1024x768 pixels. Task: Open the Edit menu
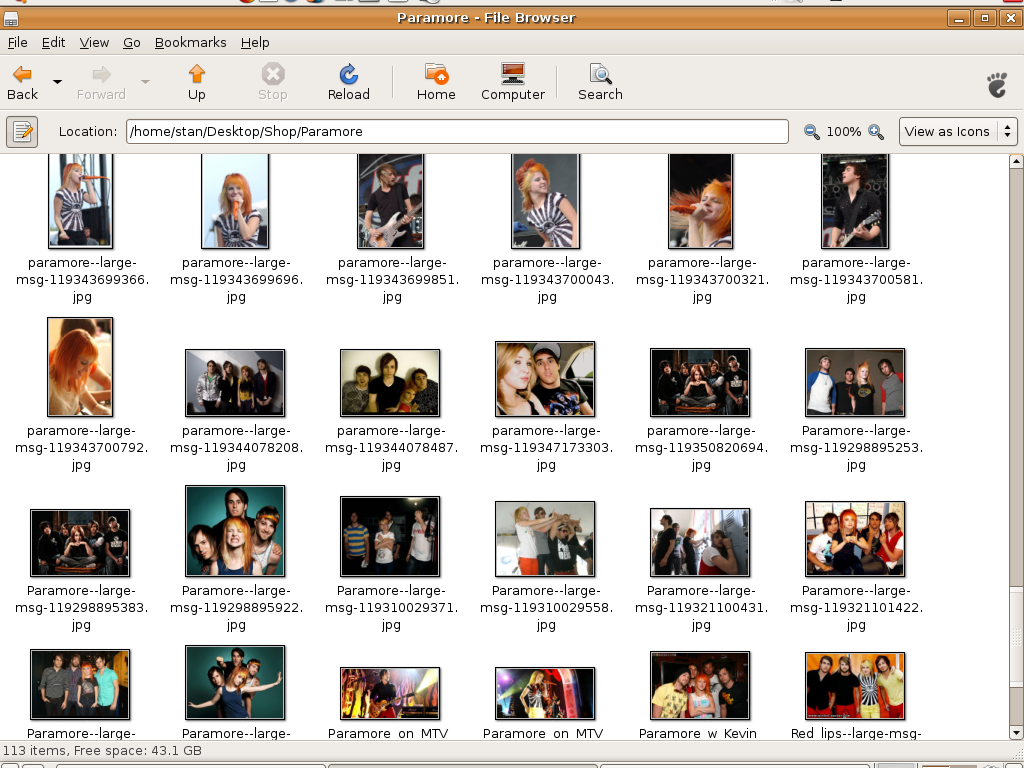pyautogui.click(x=53, y=42)
